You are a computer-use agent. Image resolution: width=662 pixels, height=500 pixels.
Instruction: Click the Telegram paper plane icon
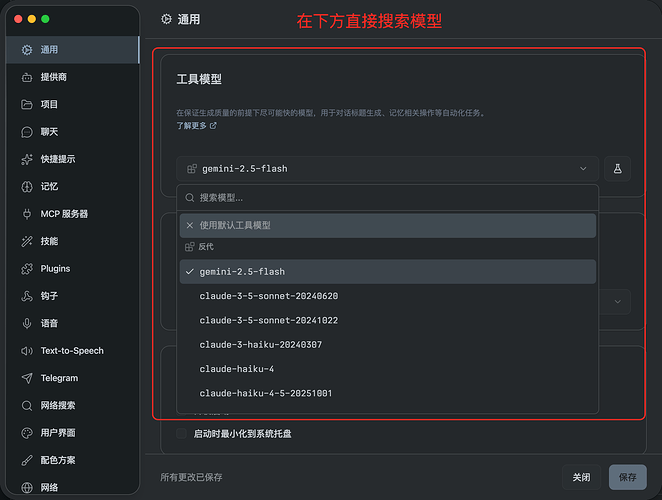pos(27,378)
